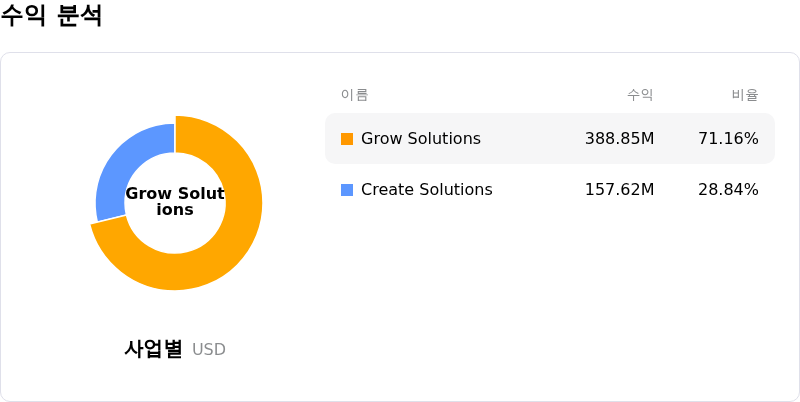This screenshot has width=800, height=402.
Task: Click the blue Create Solutions legend swatch
Action: pos(347,190)
